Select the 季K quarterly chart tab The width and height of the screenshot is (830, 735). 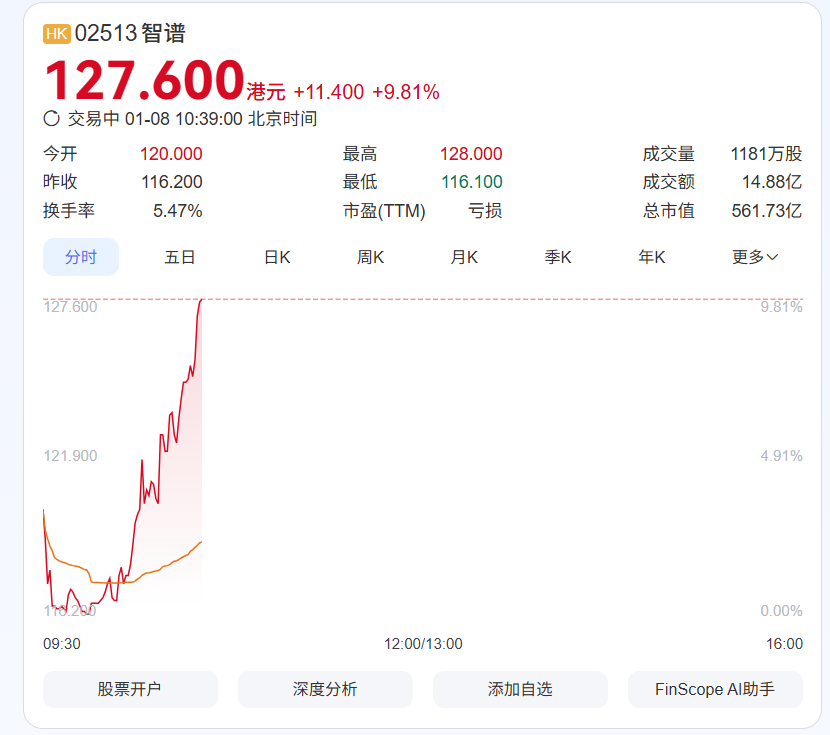(x=558, y=257)
